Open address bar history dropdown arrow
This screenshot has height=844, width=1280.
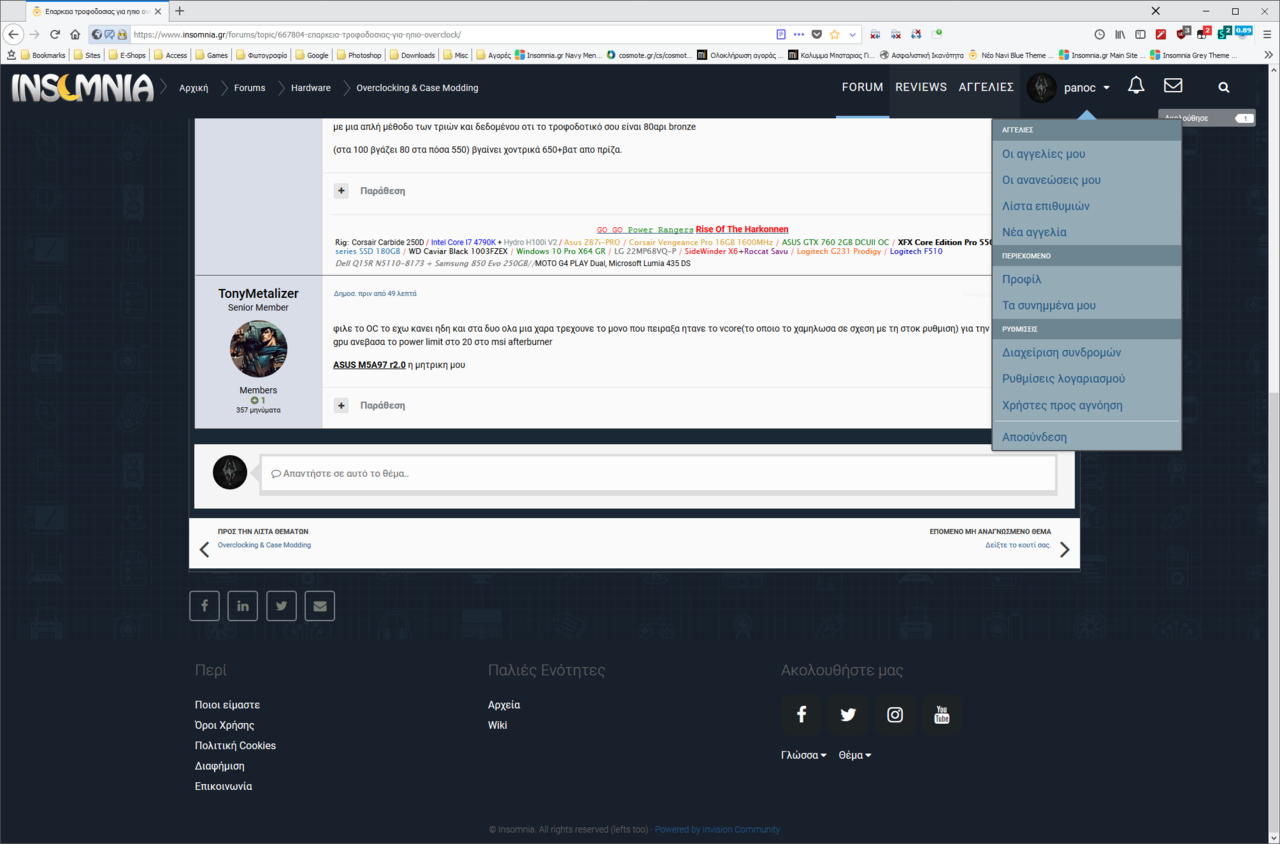(852, 34)
